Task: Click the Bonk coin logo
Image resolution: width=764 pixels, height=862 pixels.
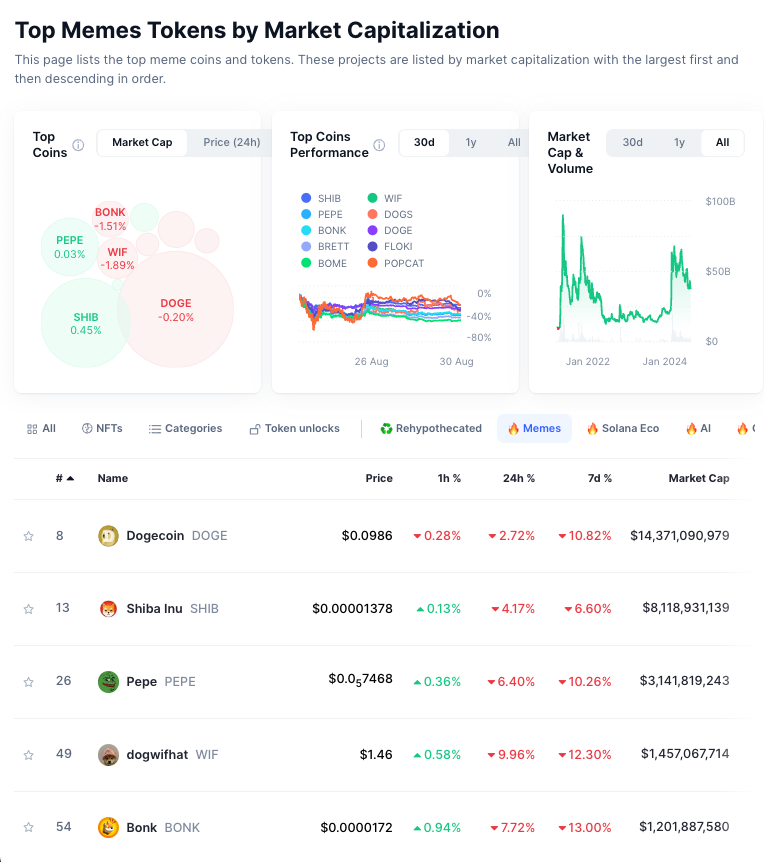Action: click(x=108, y=827)
